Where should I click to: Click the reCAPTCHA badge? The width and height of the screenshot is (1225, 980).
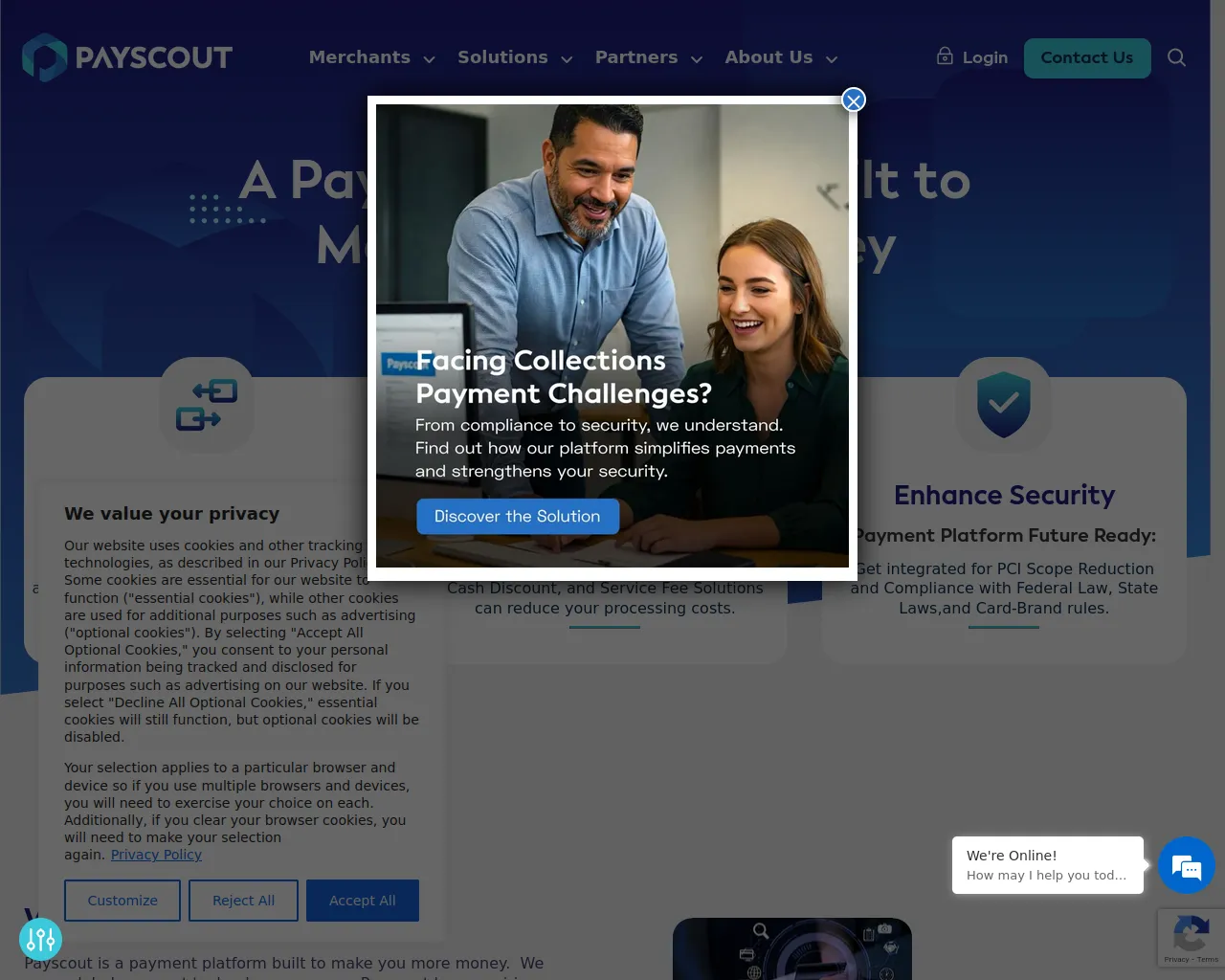click(1192, 938)
